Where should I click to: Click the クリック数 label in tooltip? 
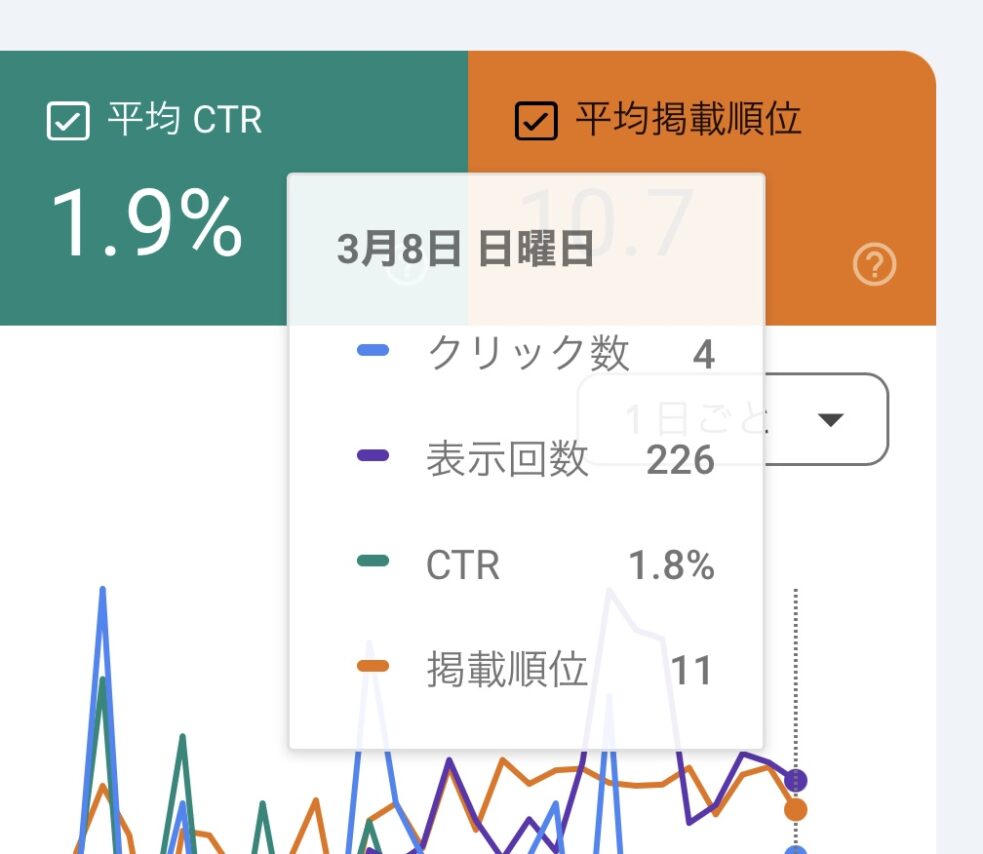pyautogui.click(x=528, y=353)
